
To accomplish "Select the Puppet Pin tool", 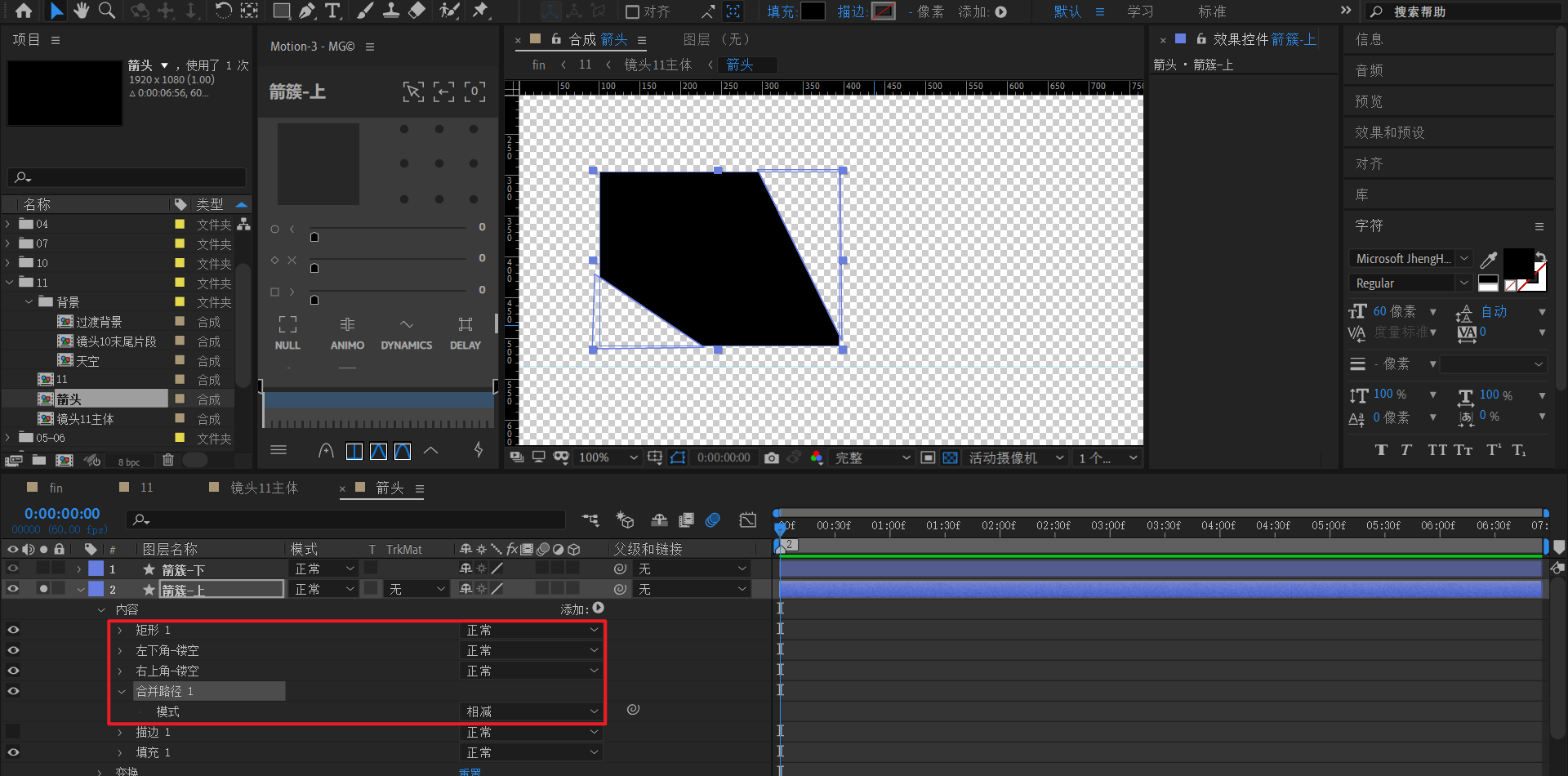I will (480, 11).
